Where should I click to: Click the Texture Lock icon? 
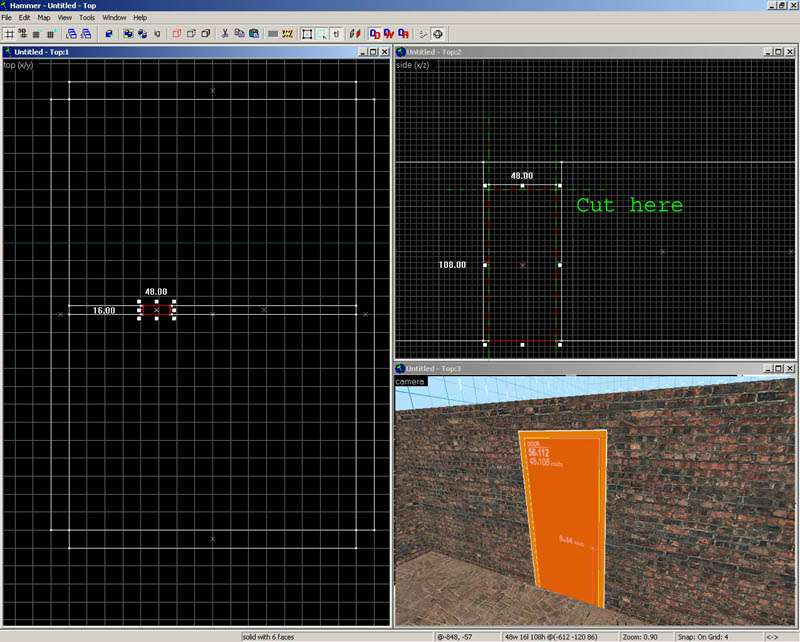pyautogui.click(x=336, y=33)
